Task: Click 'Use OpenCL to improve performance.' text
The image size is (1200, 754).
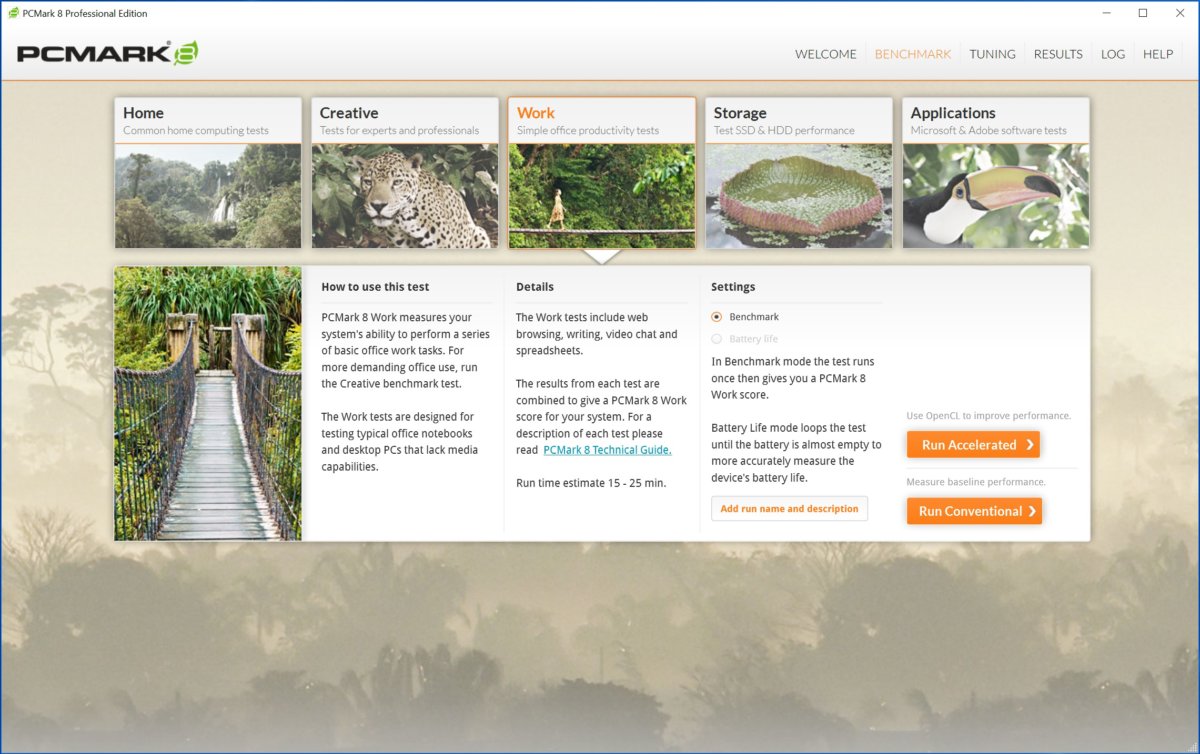Action: (989, 416)
